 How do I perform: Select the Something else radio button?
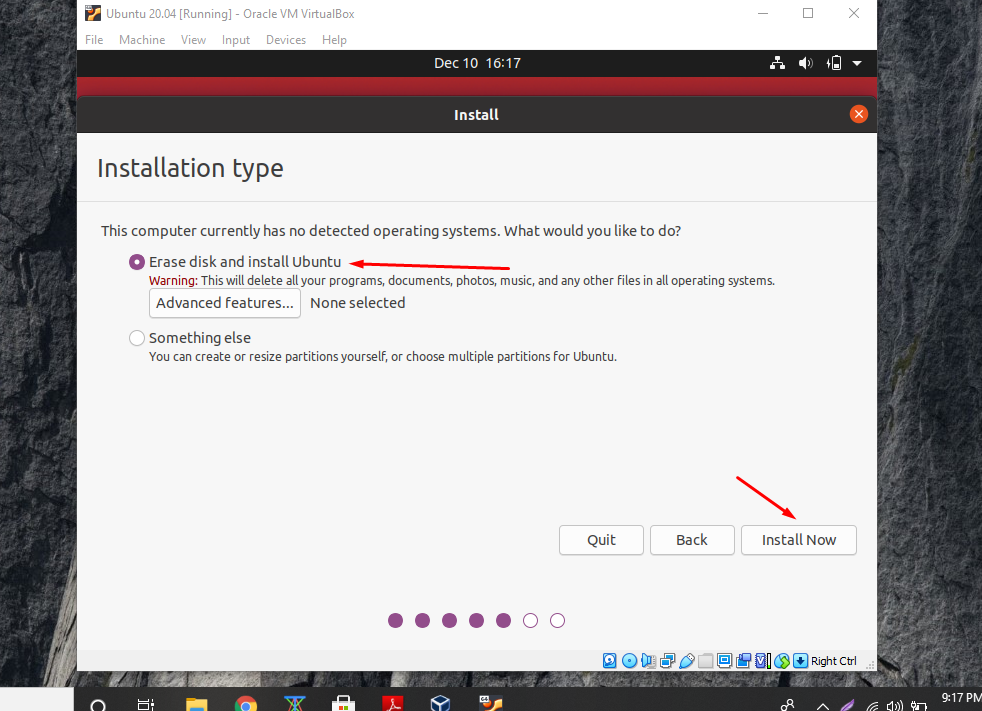tap(136, 337)
